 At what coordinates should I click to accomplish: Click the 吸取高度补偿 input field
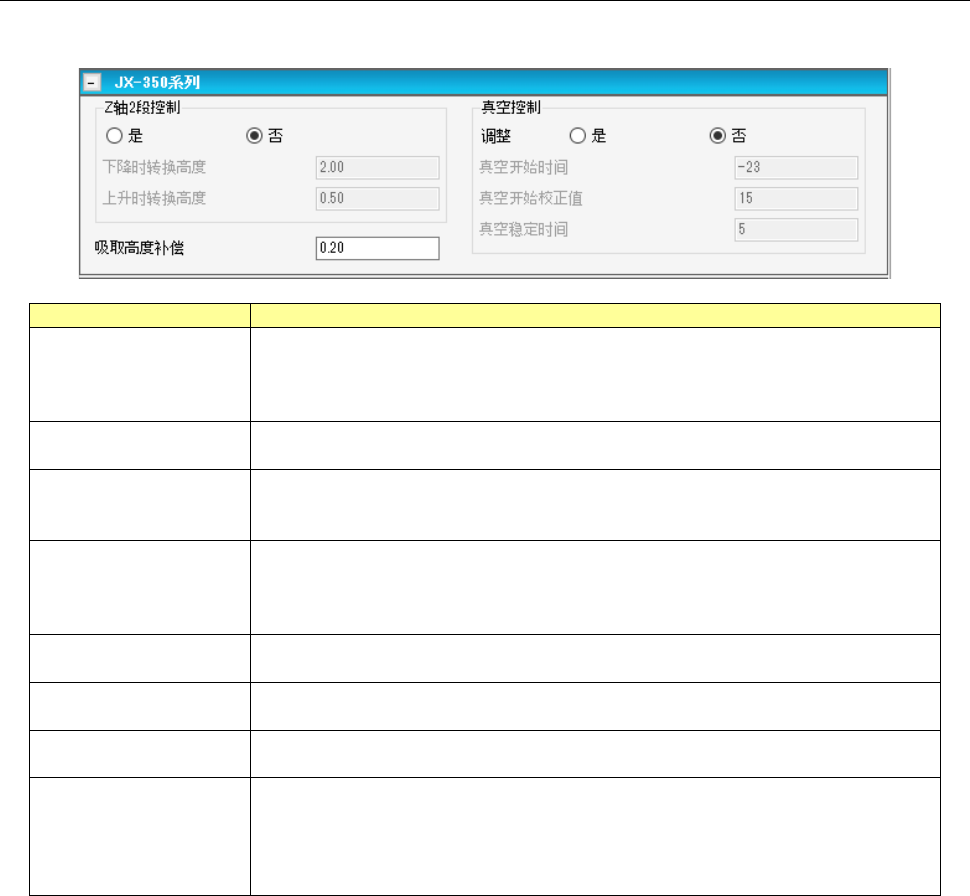pyautogui.click(x=377, y=248)
